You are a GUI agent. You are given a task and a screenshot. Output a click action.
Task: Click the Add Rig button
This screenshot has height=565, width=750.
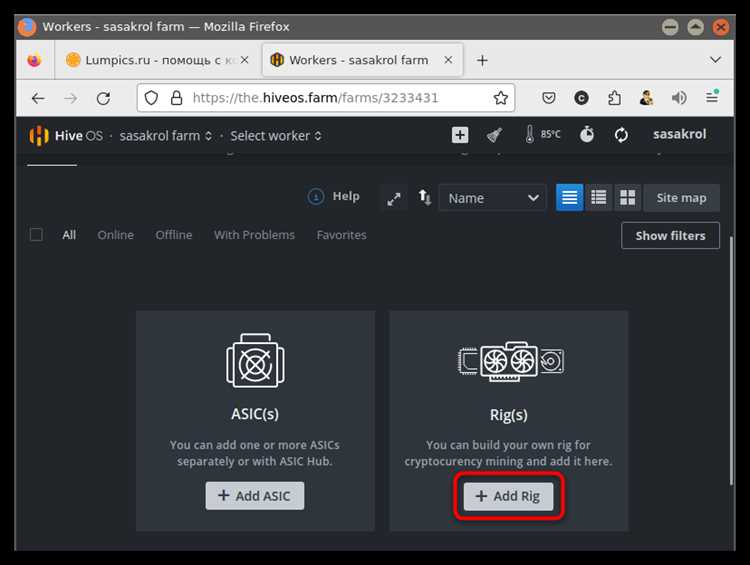tap(508, 496)
